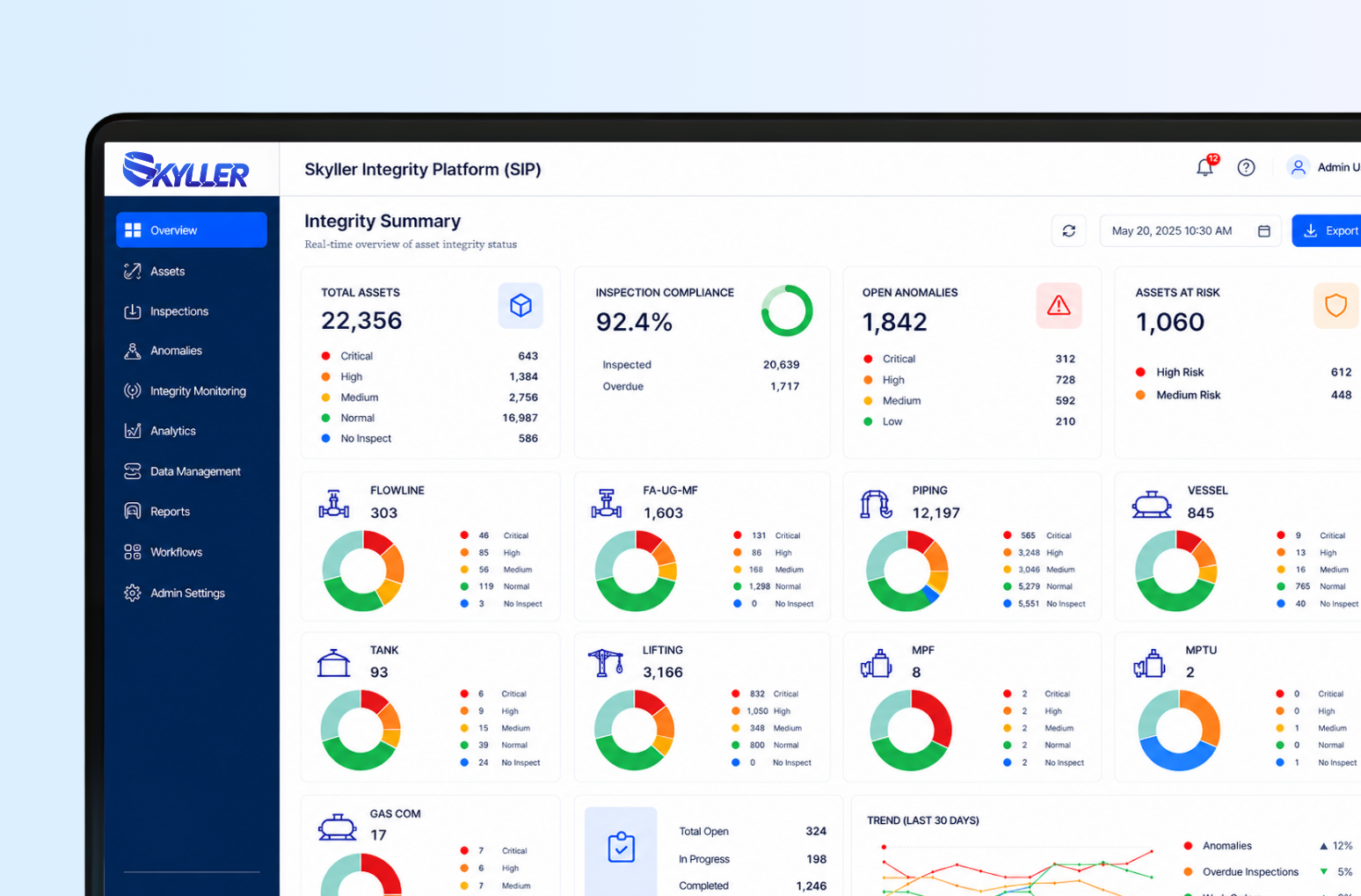Click the Assets sidebar icon
The image size is (1361, 896).
pyautogui.click(x=133, y=271)
